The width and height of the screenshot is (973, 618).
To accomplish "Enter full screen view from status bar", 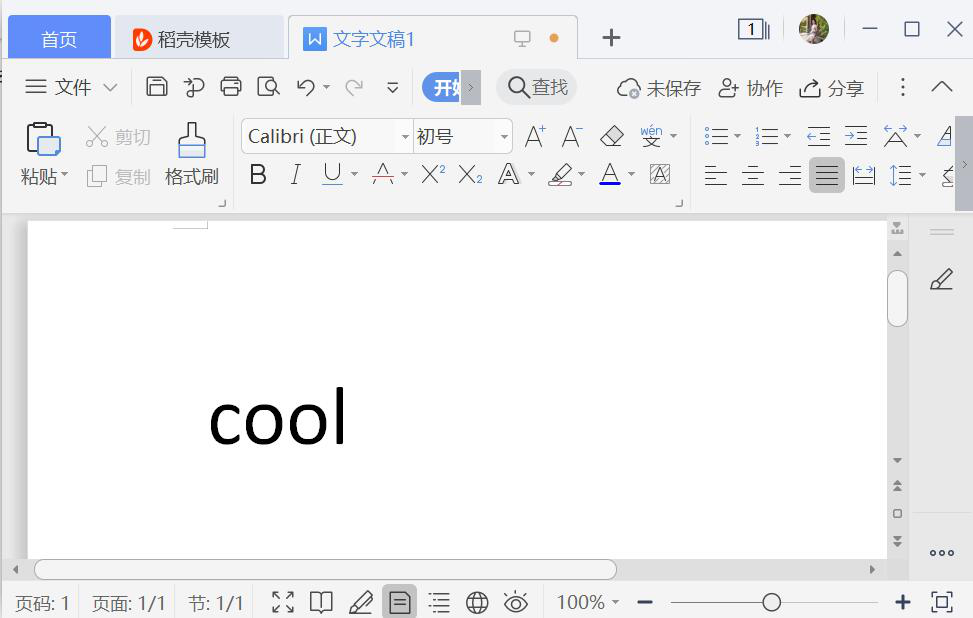I will 283,602.
